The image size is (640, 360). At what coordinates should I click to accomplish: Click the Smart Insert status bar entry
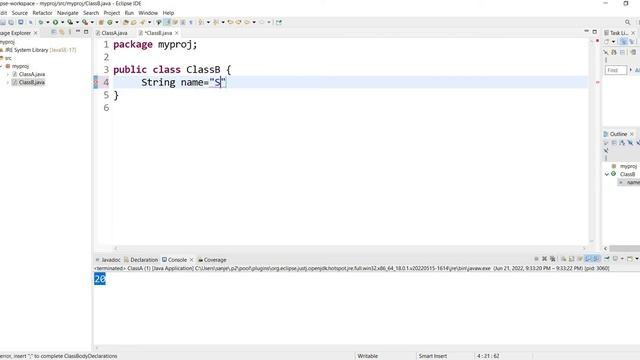pos(433,356)
